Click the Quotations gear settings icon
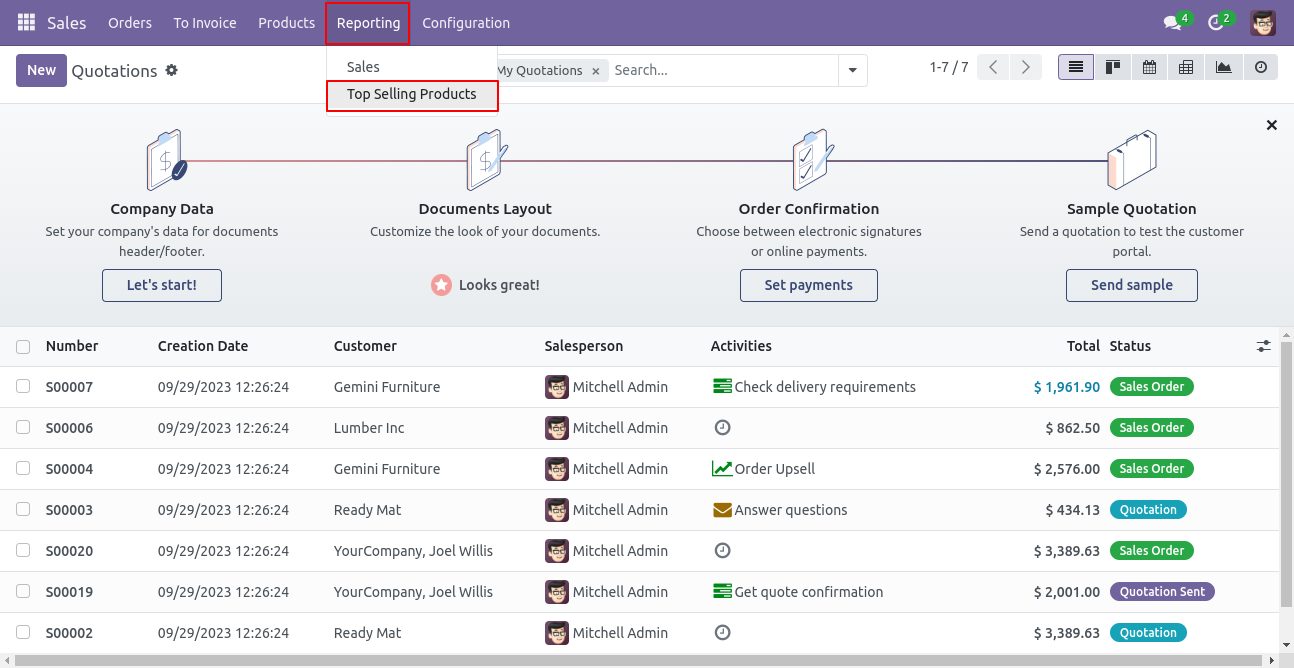 pyautogui.click(x=172, y=70)
